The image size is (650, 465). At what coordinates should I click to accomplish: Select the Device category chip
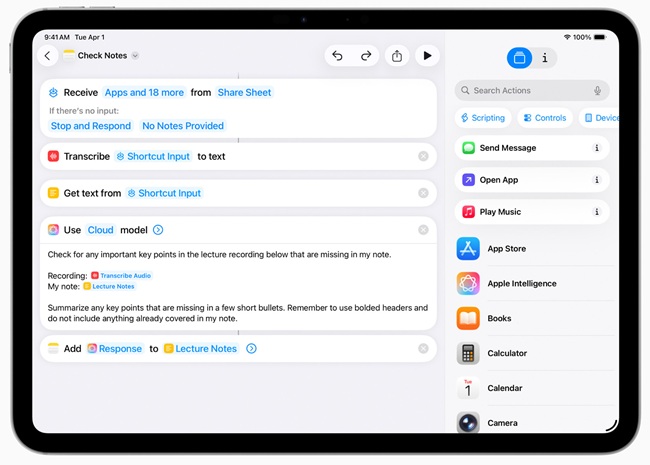[599, 118]
